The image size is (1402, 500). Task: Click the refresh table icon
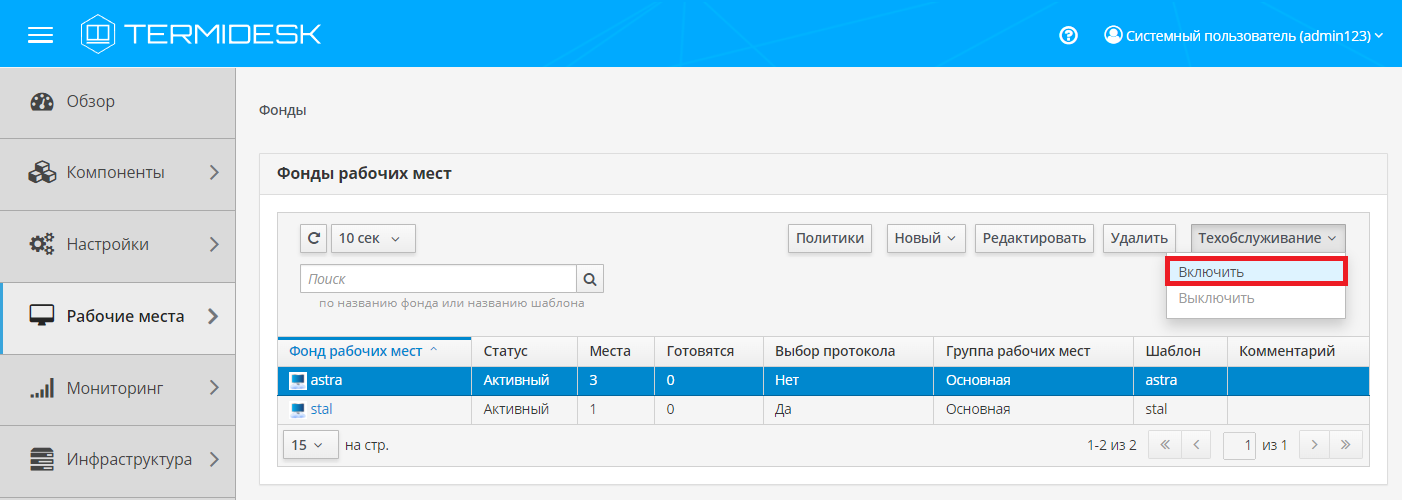[313, 238]
